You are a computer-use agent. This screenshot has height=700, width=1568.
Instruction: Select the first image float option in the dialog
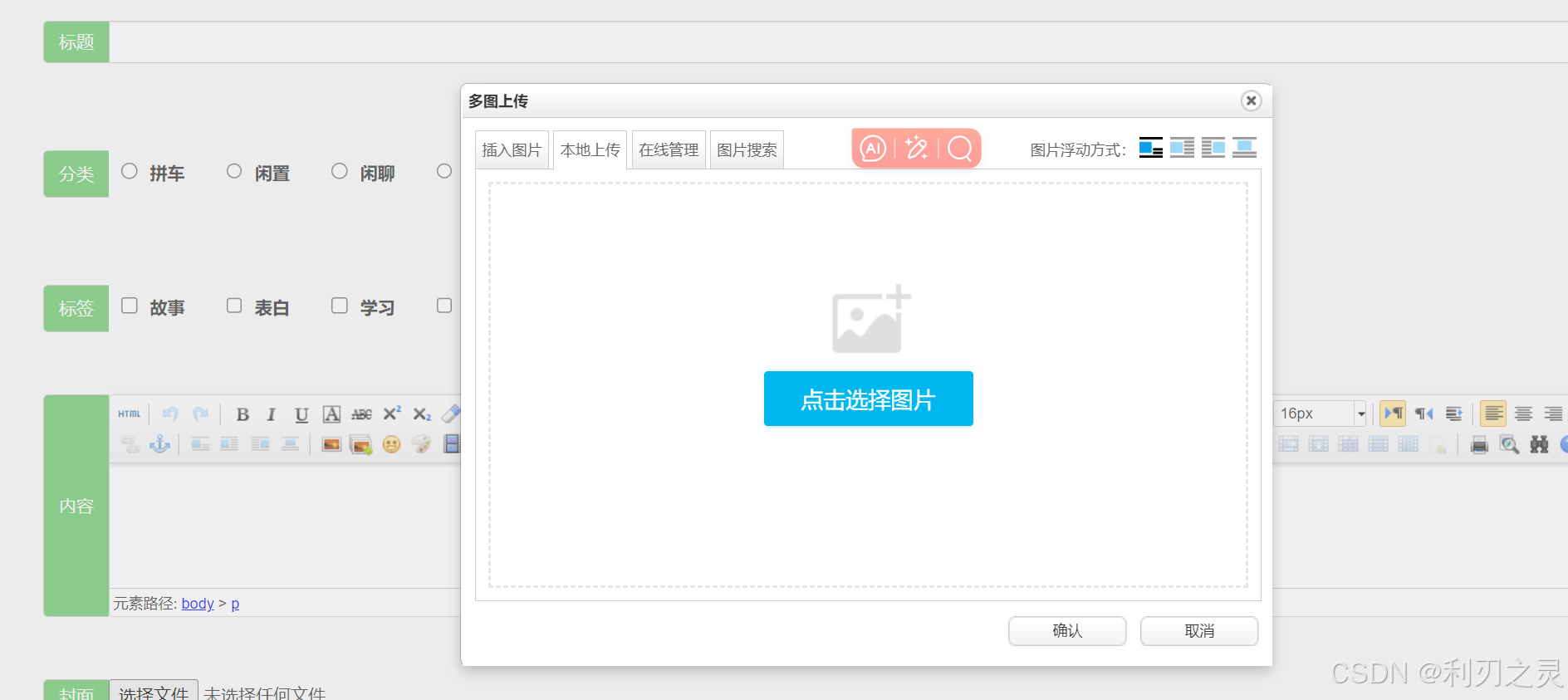tap(1150, 148)
